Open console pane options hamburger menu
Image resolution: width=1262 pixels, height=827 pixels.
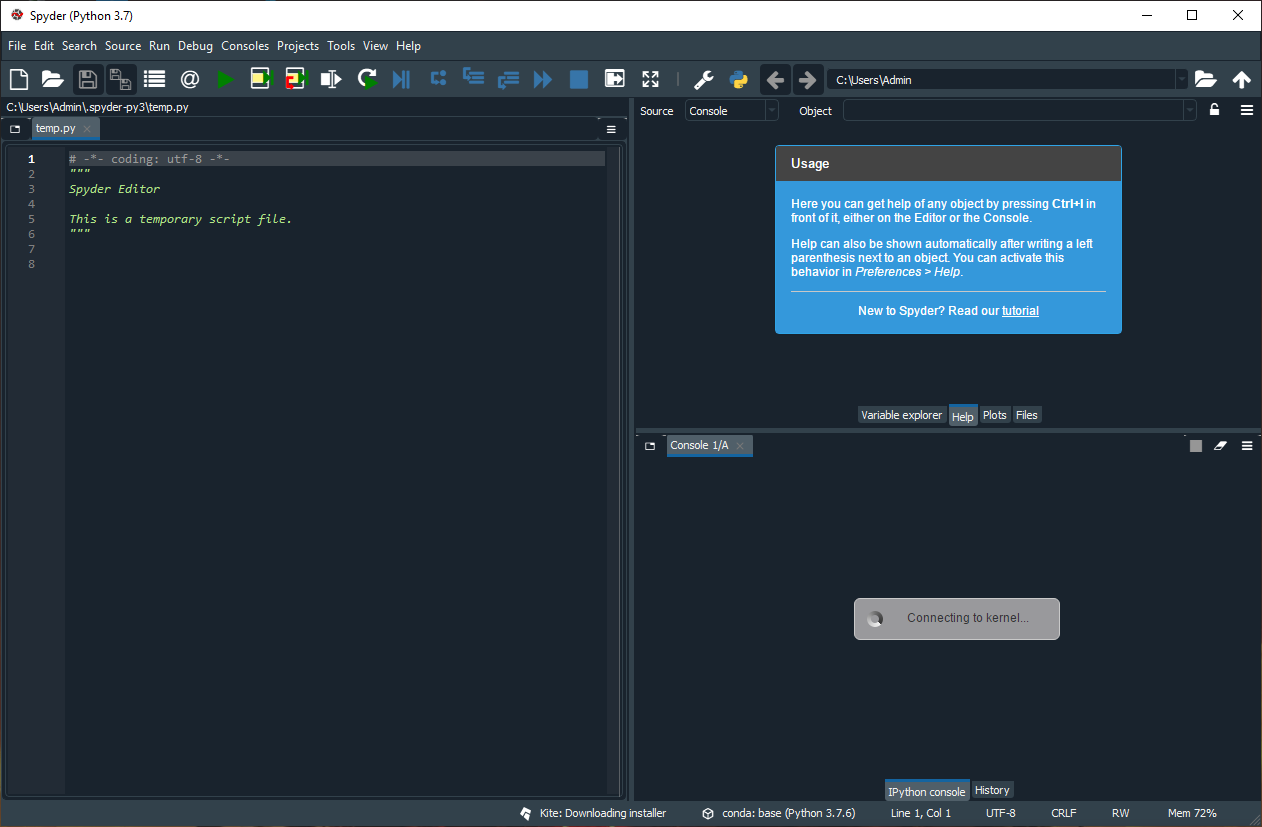[x=1247, y=445]
